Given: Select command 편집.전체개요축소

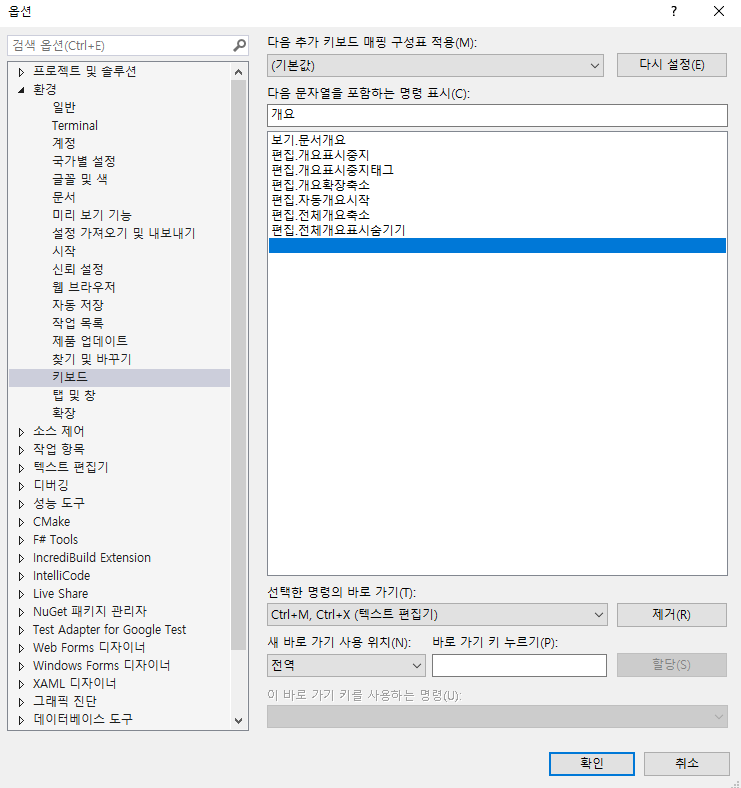Looking at the screenshot, I should coord(320,215).
